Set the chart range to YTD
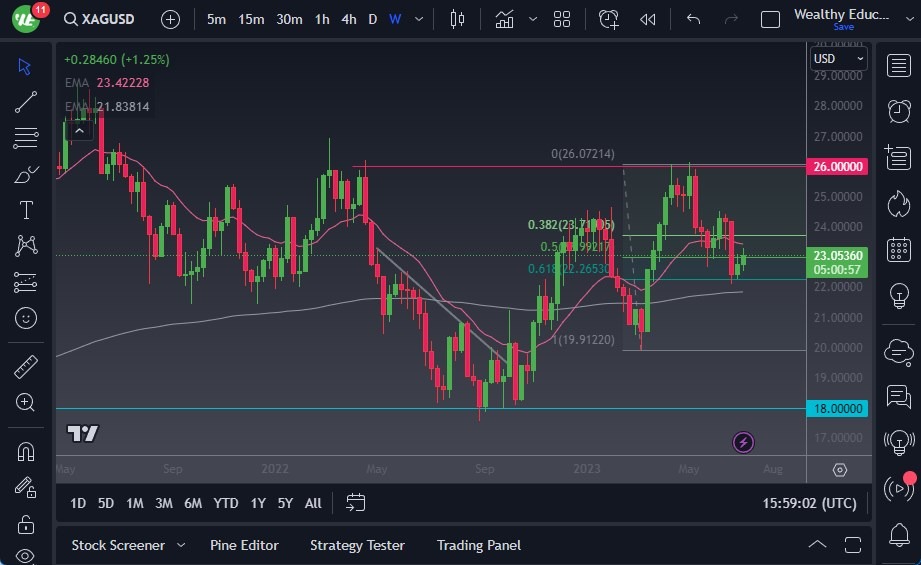This screenshot has width=921, height=565. tap(225, 503)
